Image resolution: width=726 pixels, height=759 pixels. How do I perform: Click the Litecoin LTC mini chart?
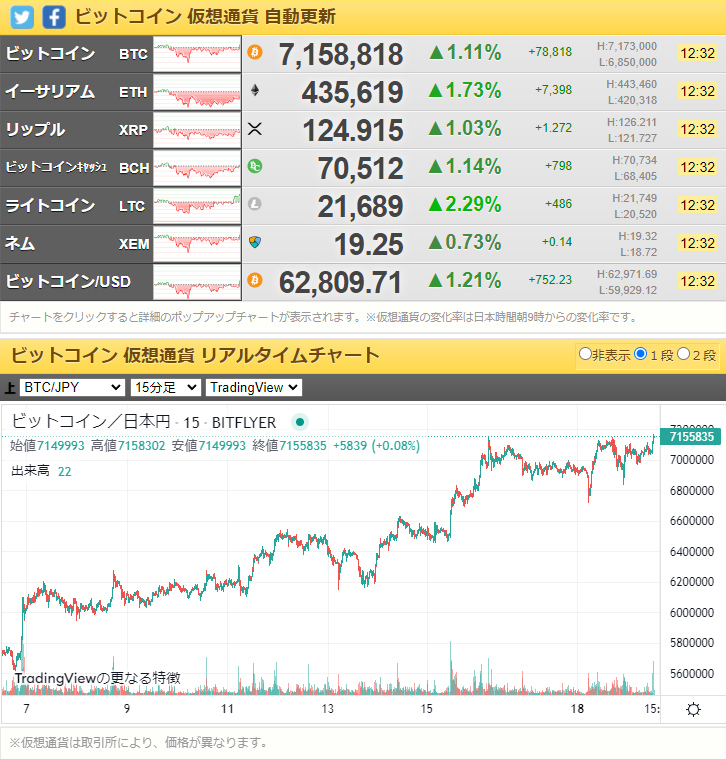coord(197,206)
